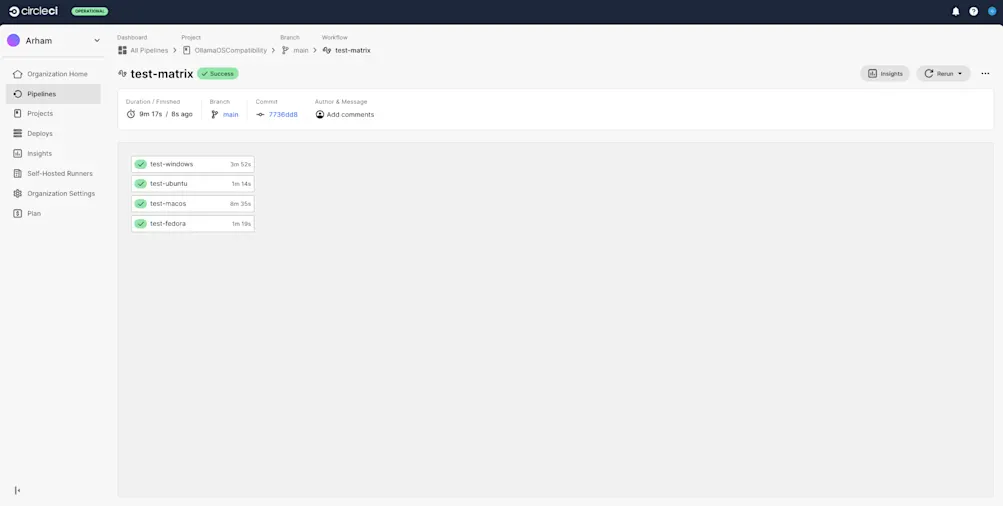Click the Organization Home house icon
This screenshot has height=506, width=1003.
[x=17, y=74]
